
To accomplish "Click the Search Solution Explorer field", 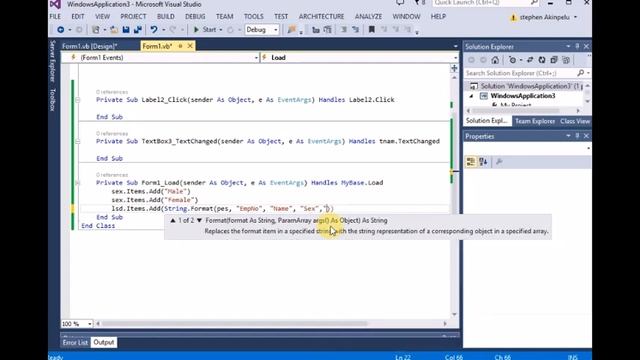I will 520,73.
